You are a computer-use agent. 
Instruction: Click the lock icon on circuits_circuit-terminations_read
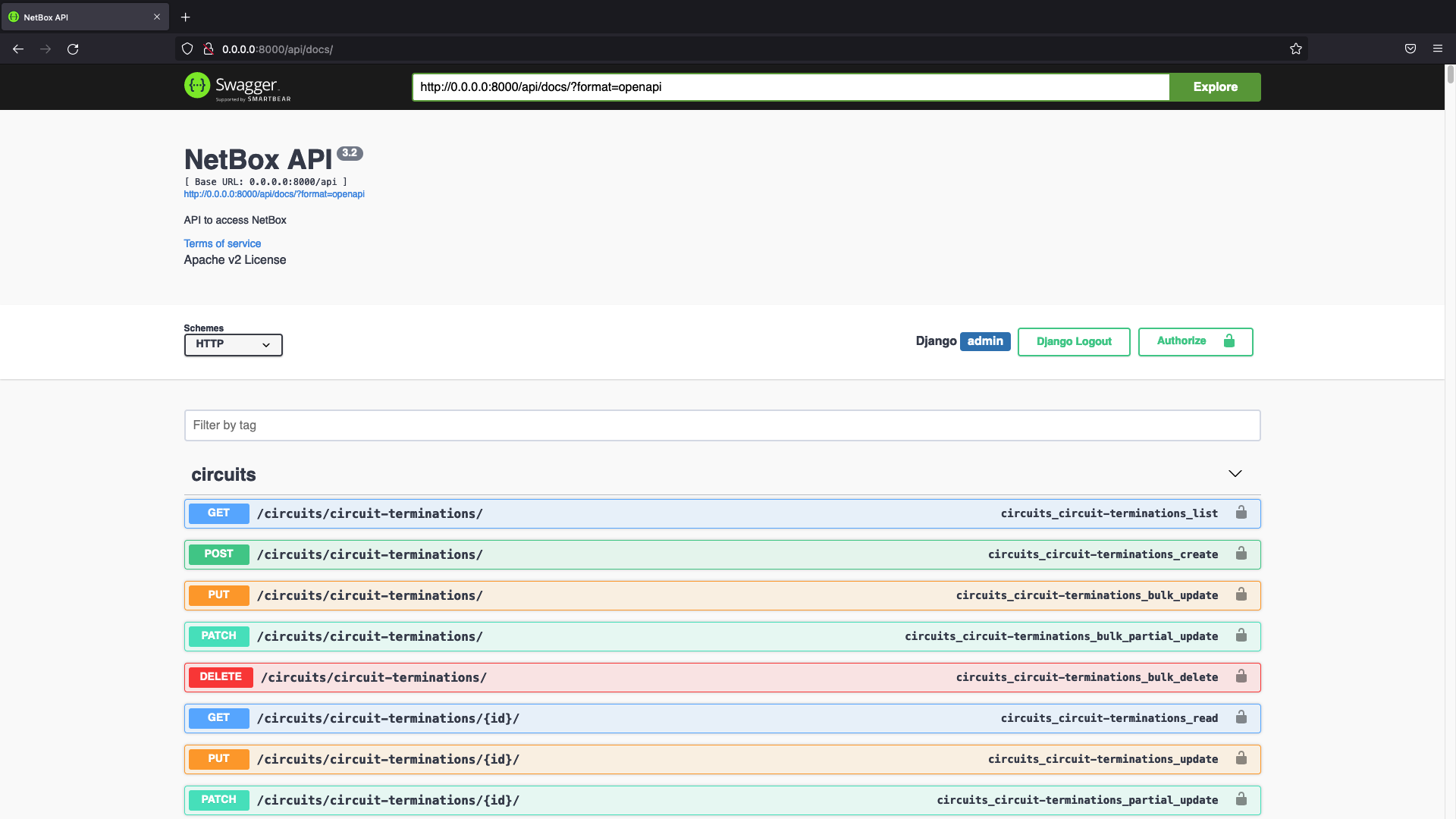1241,717
